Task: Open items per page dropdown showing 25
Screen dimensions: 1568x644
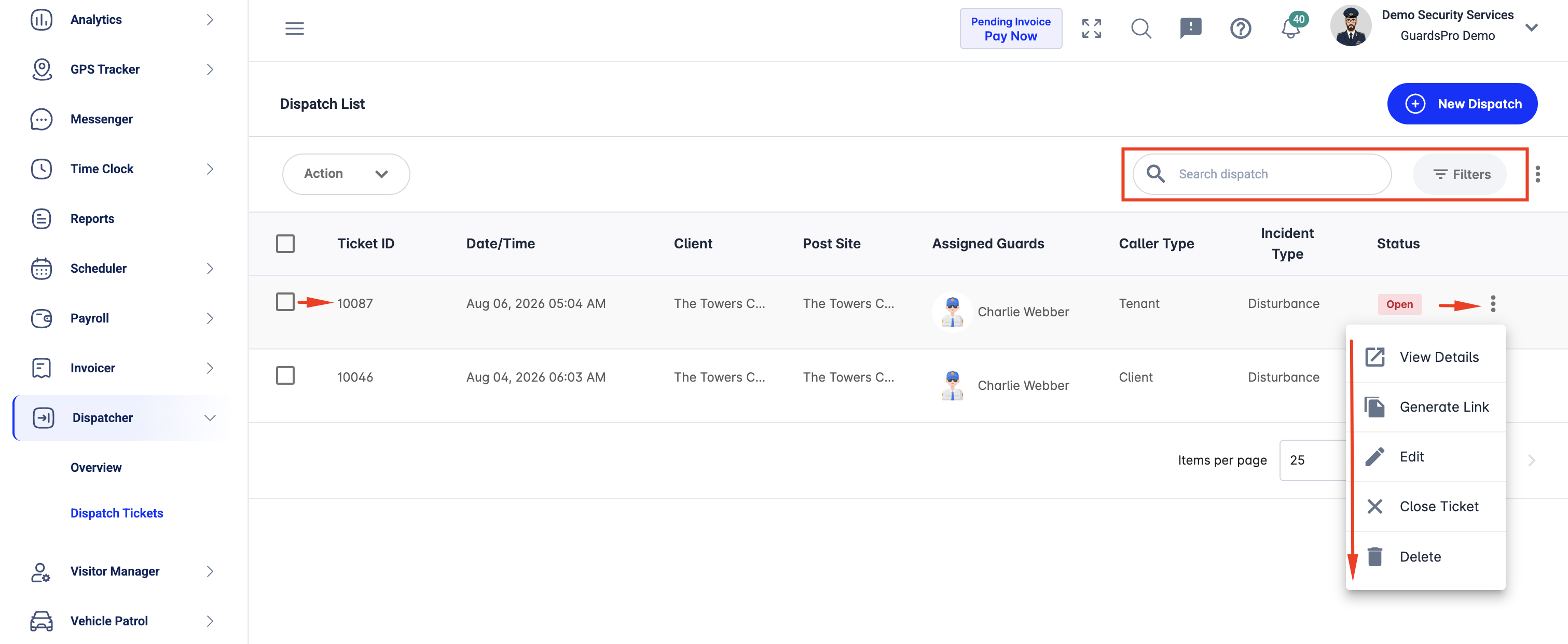Action: point(1313,460)
